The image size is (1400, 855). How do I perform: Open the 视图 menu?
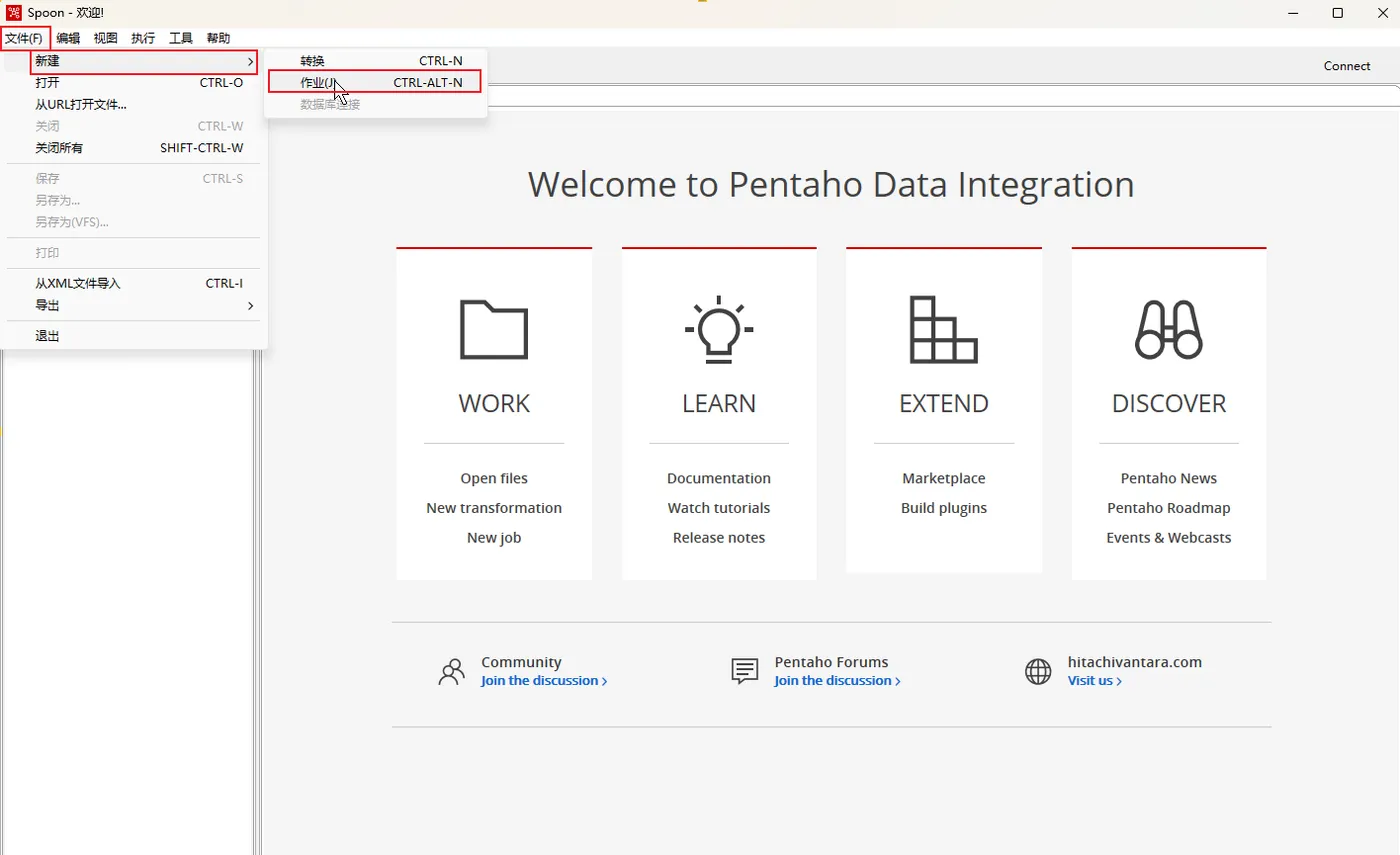[x=105, y=38]
